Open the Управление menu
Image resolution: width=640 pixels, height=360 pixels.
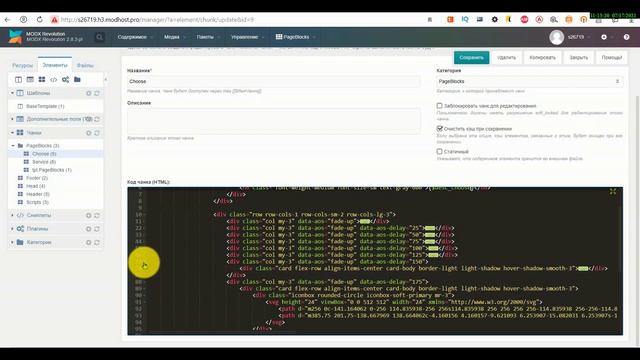[247, 37]
